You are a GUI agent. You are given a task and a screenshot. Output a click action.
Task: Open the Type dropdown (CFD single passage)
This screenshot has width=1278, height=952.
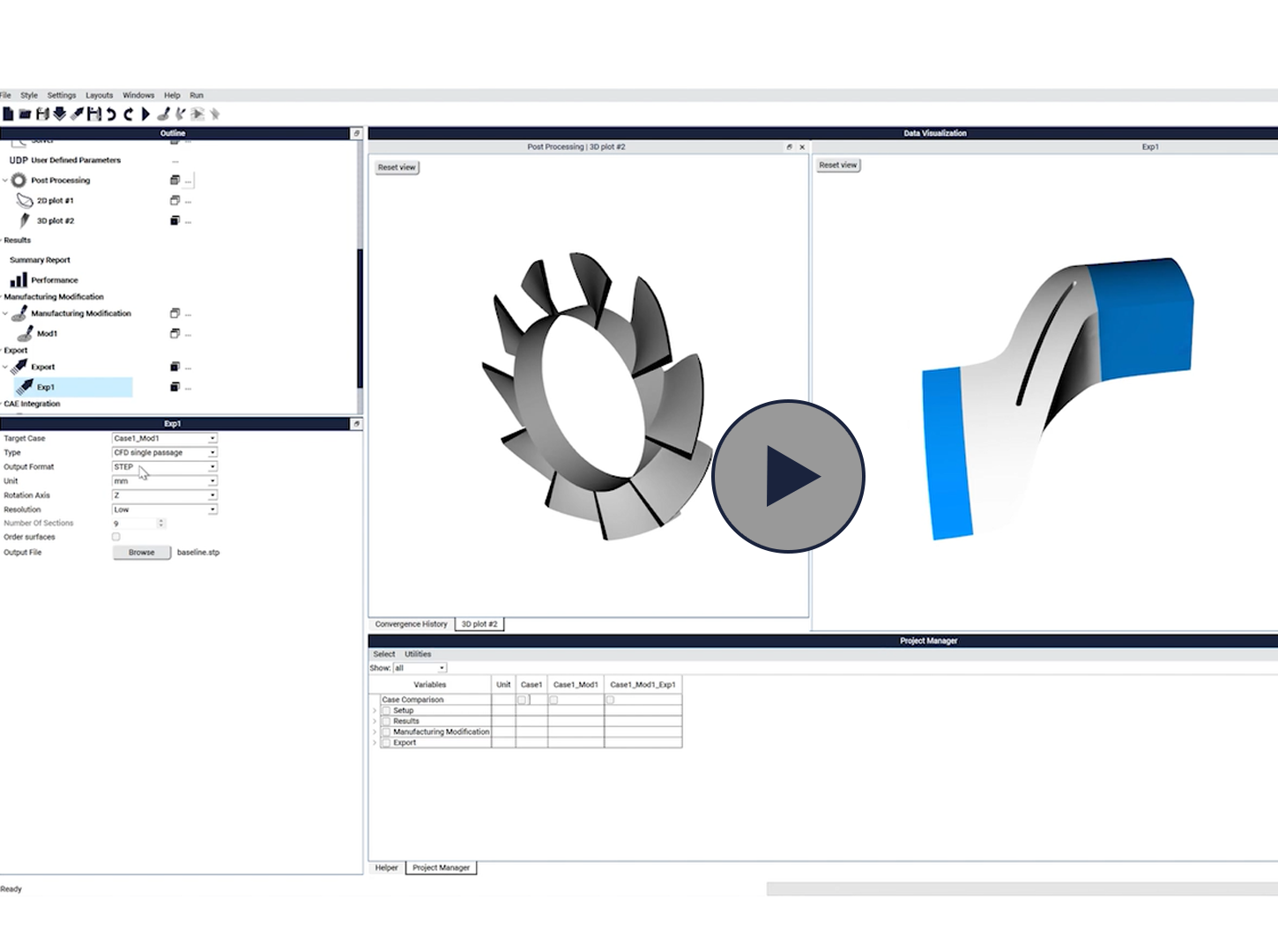click(164, 452)
